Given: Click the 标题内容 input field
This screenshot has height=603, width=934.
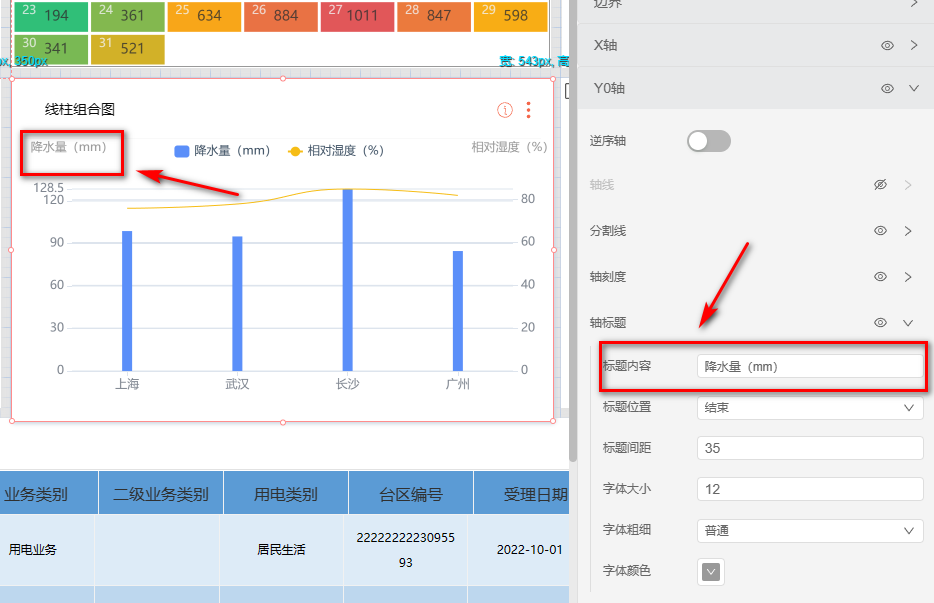Looking at the screenshot, I should click(x=809, y=367).
